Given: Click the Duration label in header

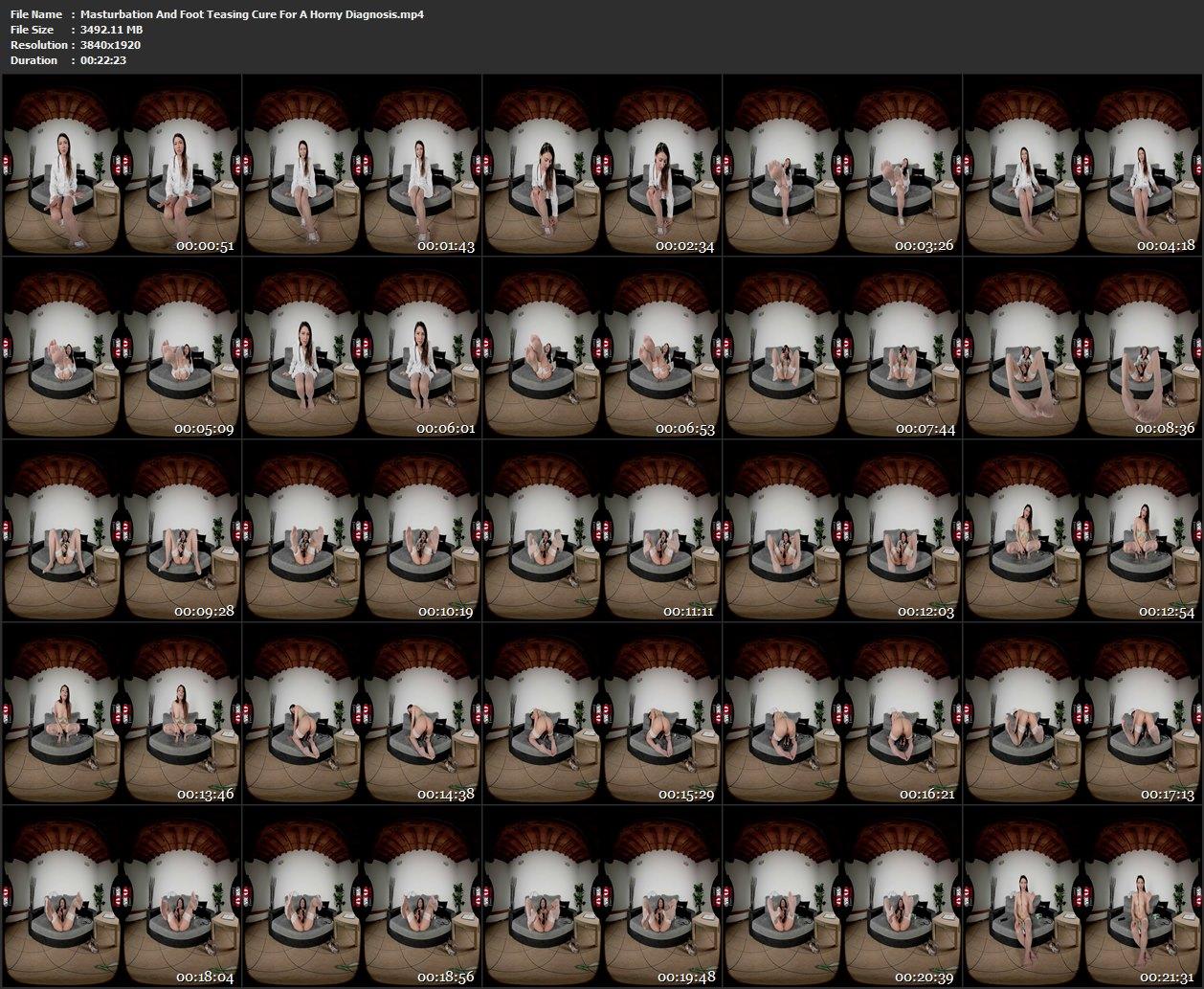Looking at the screenshot, I should [33, 60].
